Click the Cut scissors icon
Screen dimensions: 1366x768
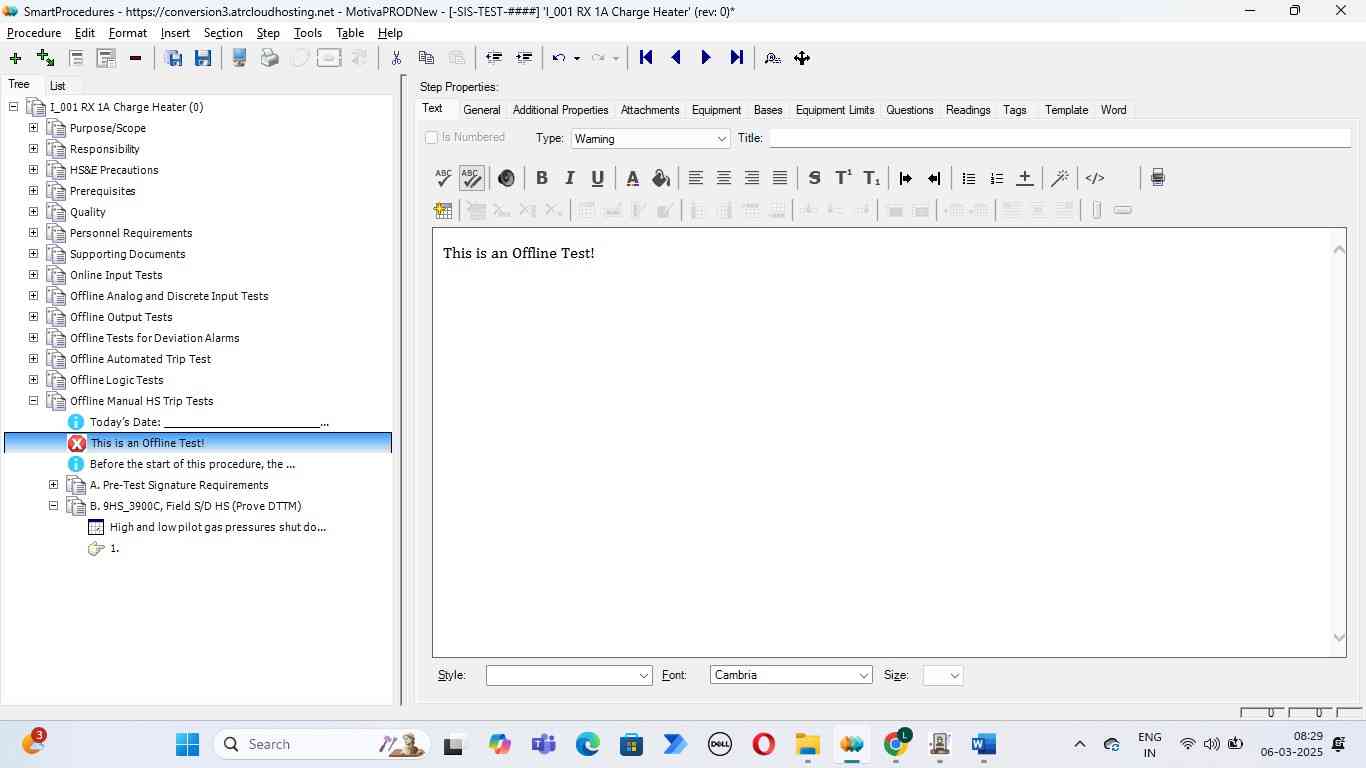pos(396,58)
